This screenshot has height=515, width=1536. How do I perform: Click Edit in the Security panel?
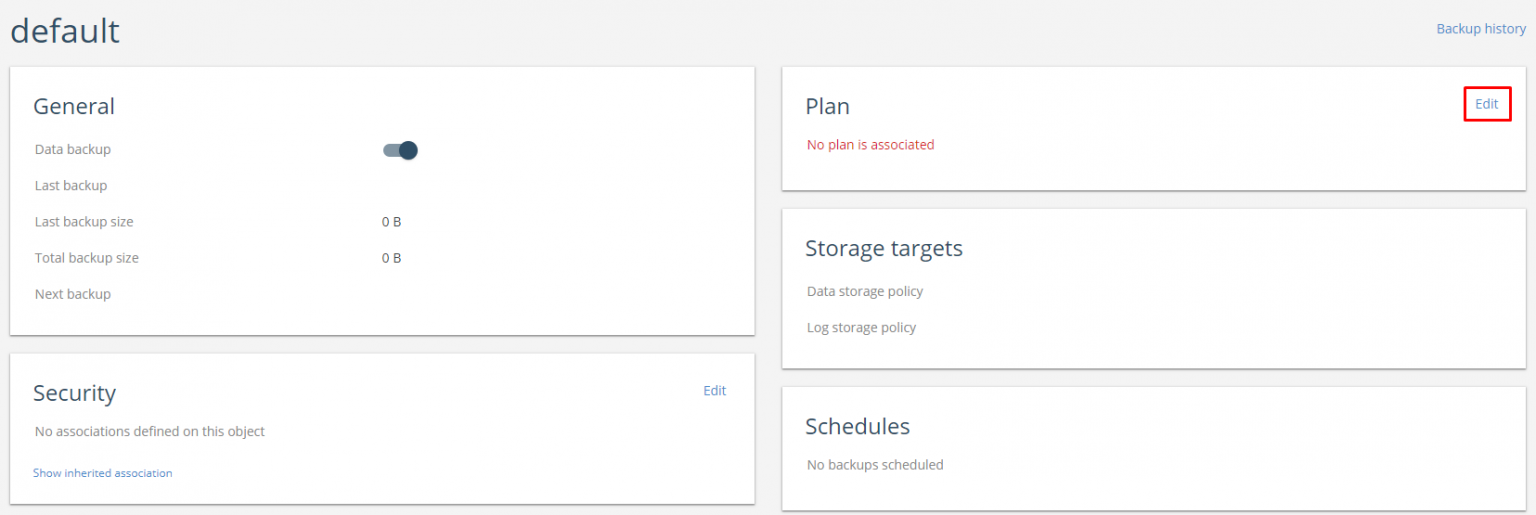pyautogui.click(x=714, y=391)
